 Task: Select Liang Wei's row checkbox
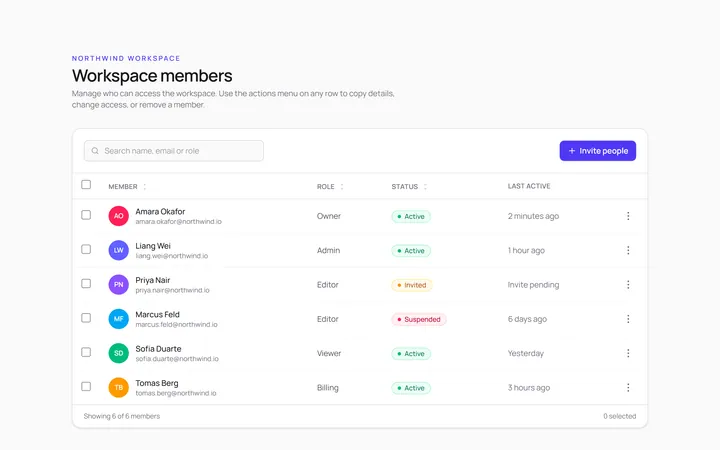tap(86, 249)
